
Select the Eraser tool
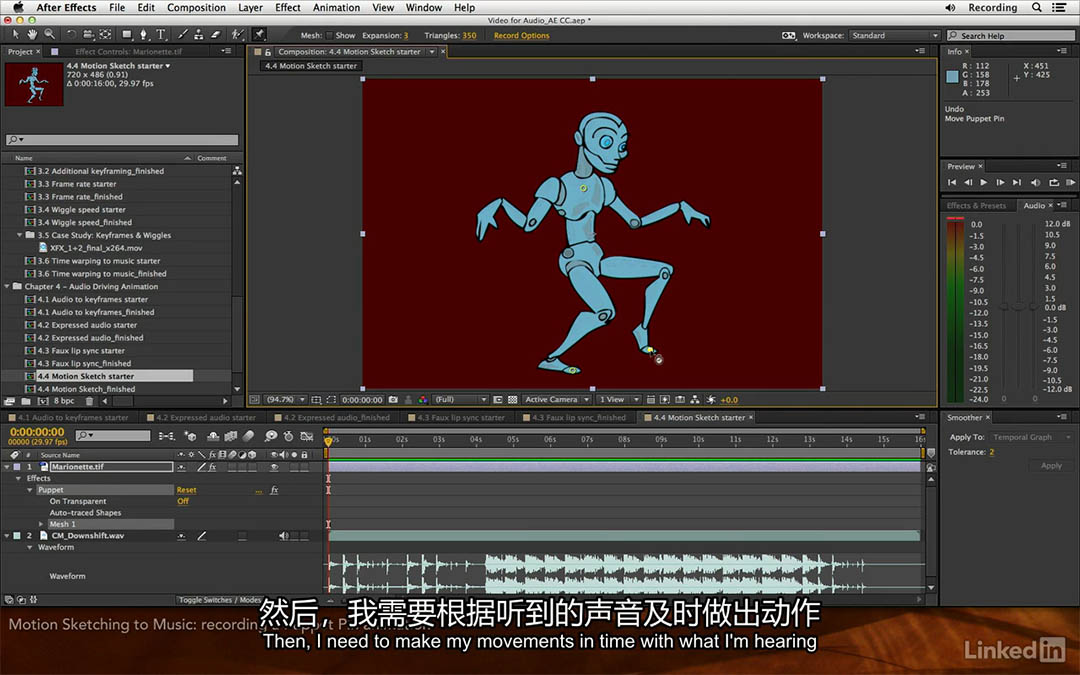click(216, 34)
